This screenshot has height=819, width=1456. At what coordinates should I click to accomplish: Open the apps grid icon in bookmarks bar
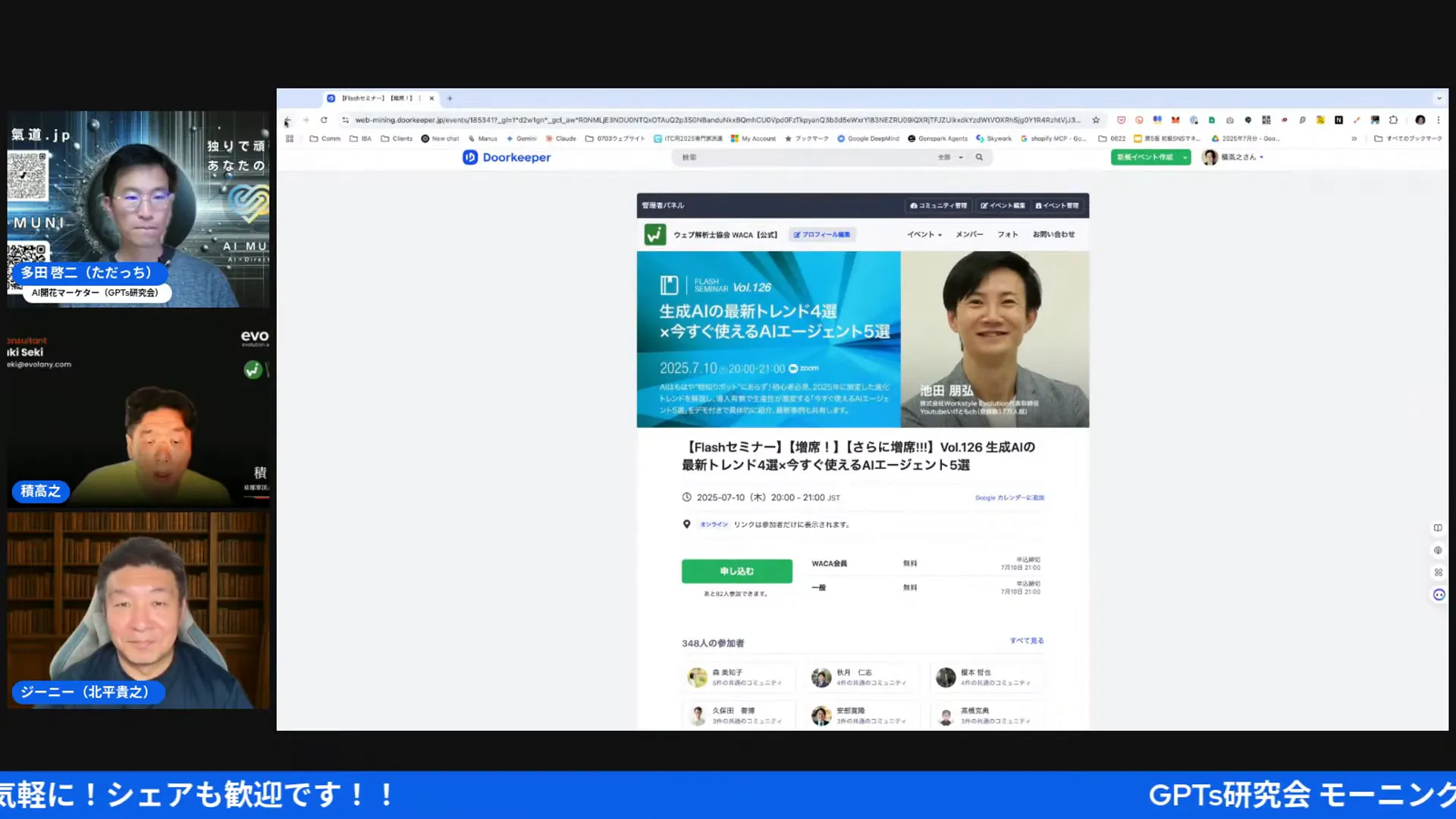290,139
